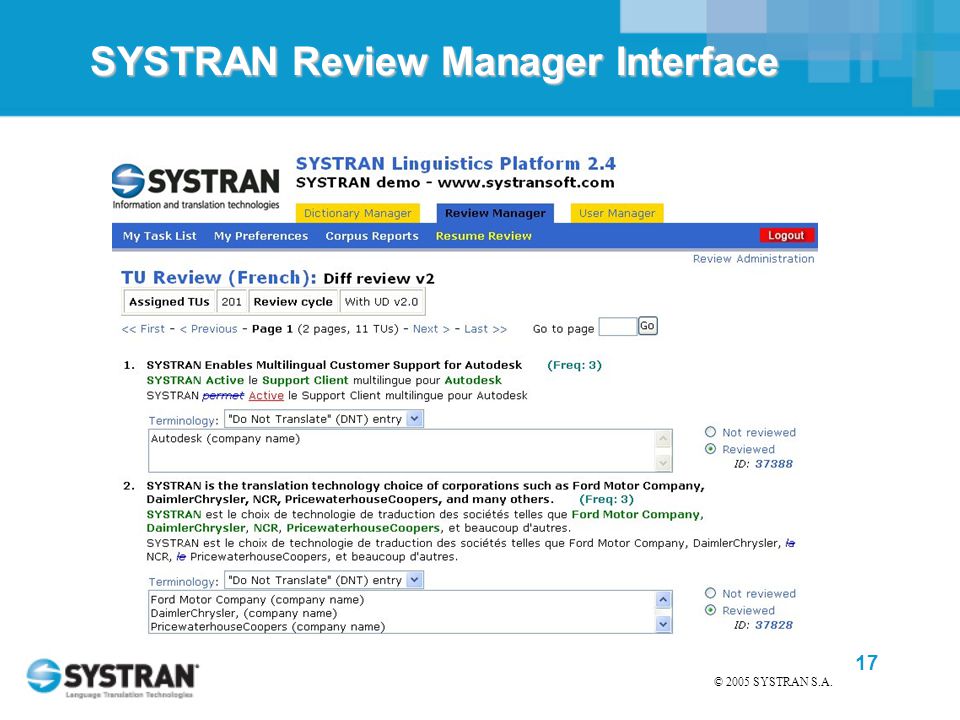
Task: Click the SYSTRAN Enables Multilingual Customer Support sentence
Action: (334, 365)
